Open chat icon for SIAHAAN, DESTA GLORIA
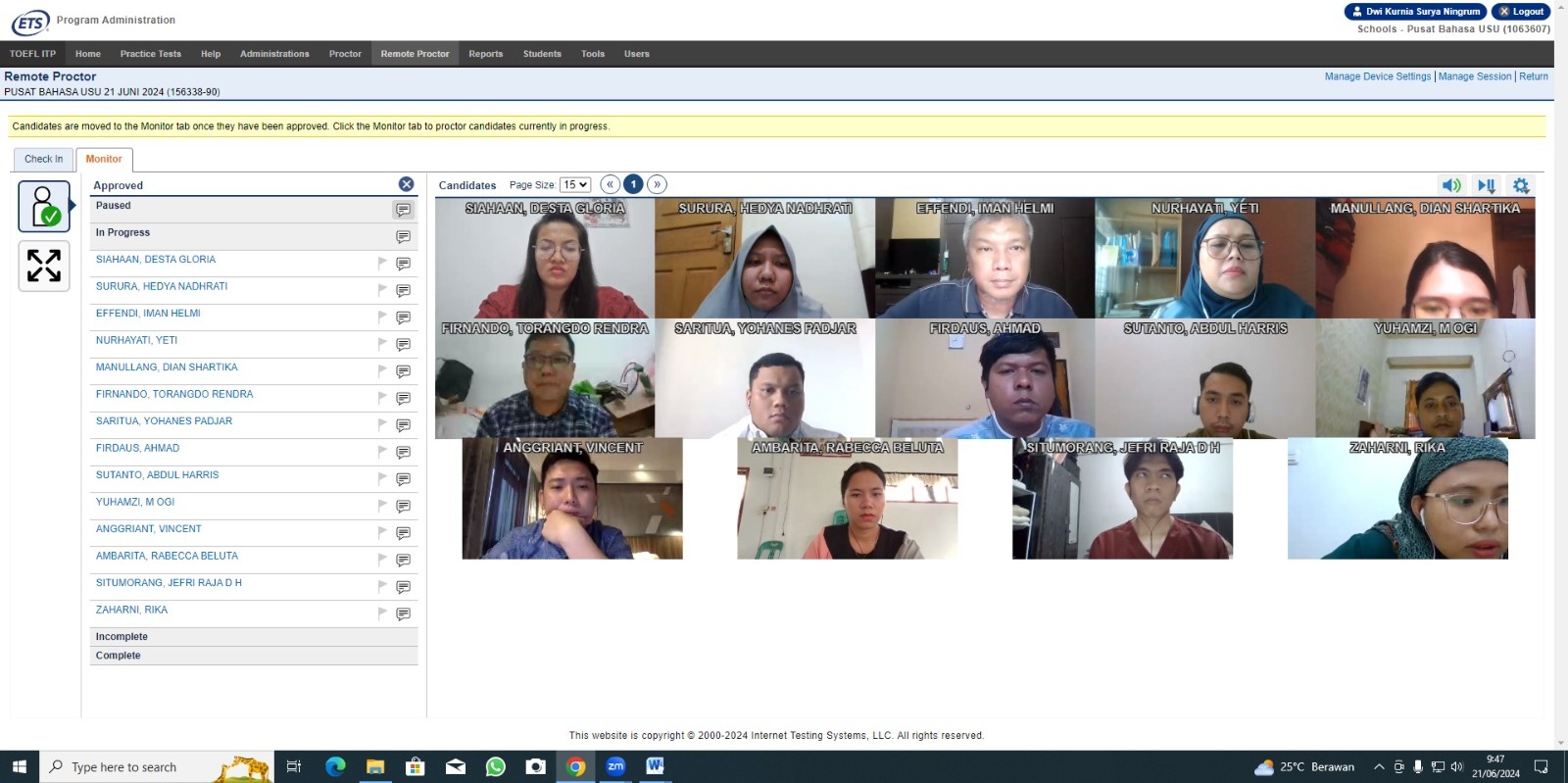 point(403,264)
